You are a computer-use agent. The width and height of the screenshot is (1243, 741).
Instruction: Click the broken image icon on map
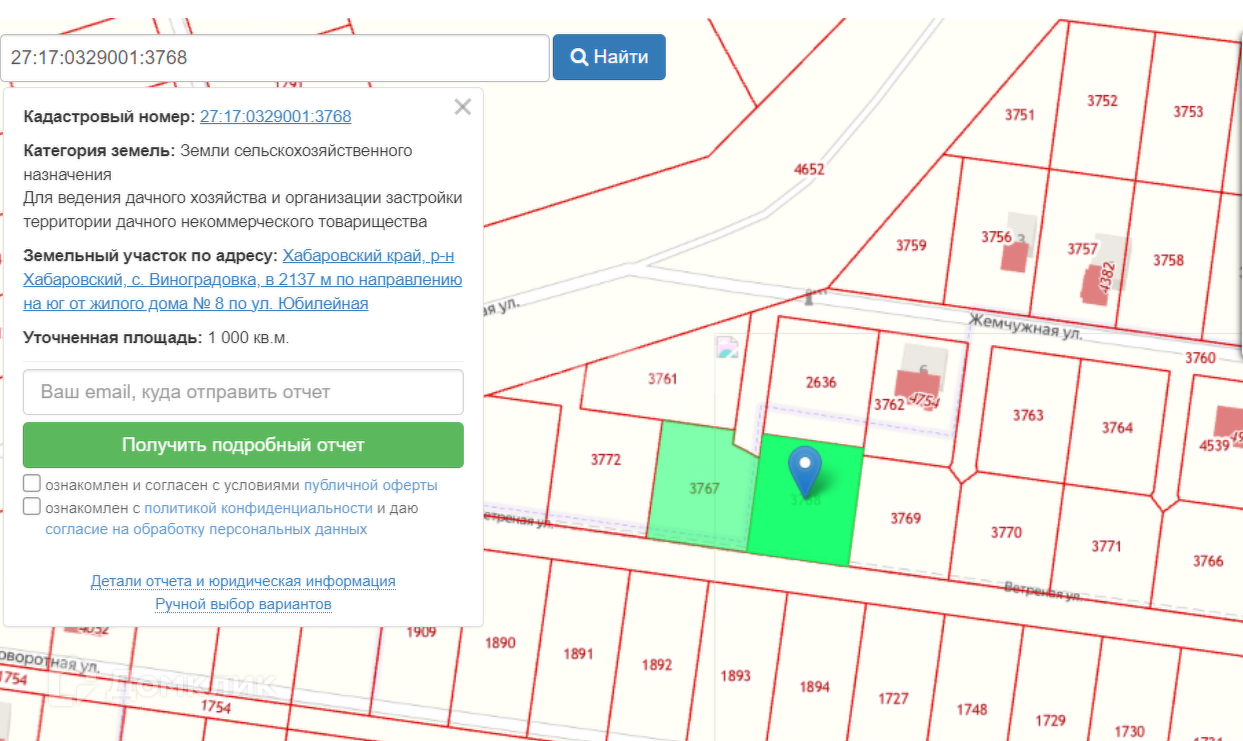pos(727,347)
